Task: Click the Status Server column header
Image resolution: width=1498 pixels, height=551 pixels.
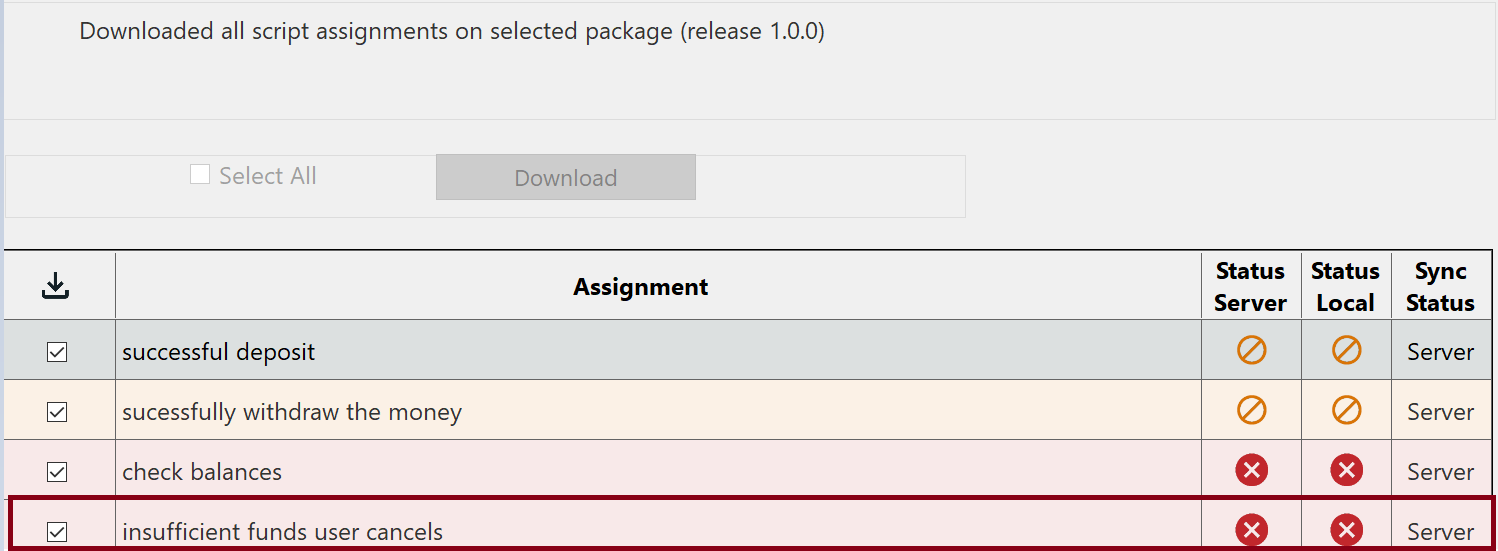Action: tap(1250, 287)
